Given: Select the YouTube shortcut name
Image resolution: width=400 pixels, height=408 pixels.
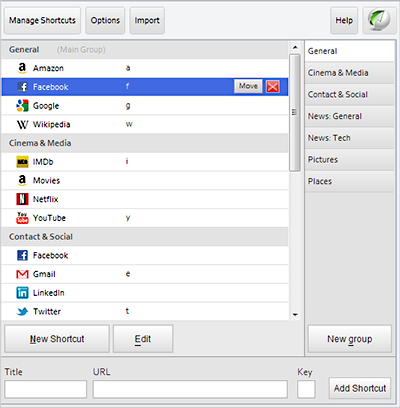Looking at the screenshot, I should (x=49, y=218).
